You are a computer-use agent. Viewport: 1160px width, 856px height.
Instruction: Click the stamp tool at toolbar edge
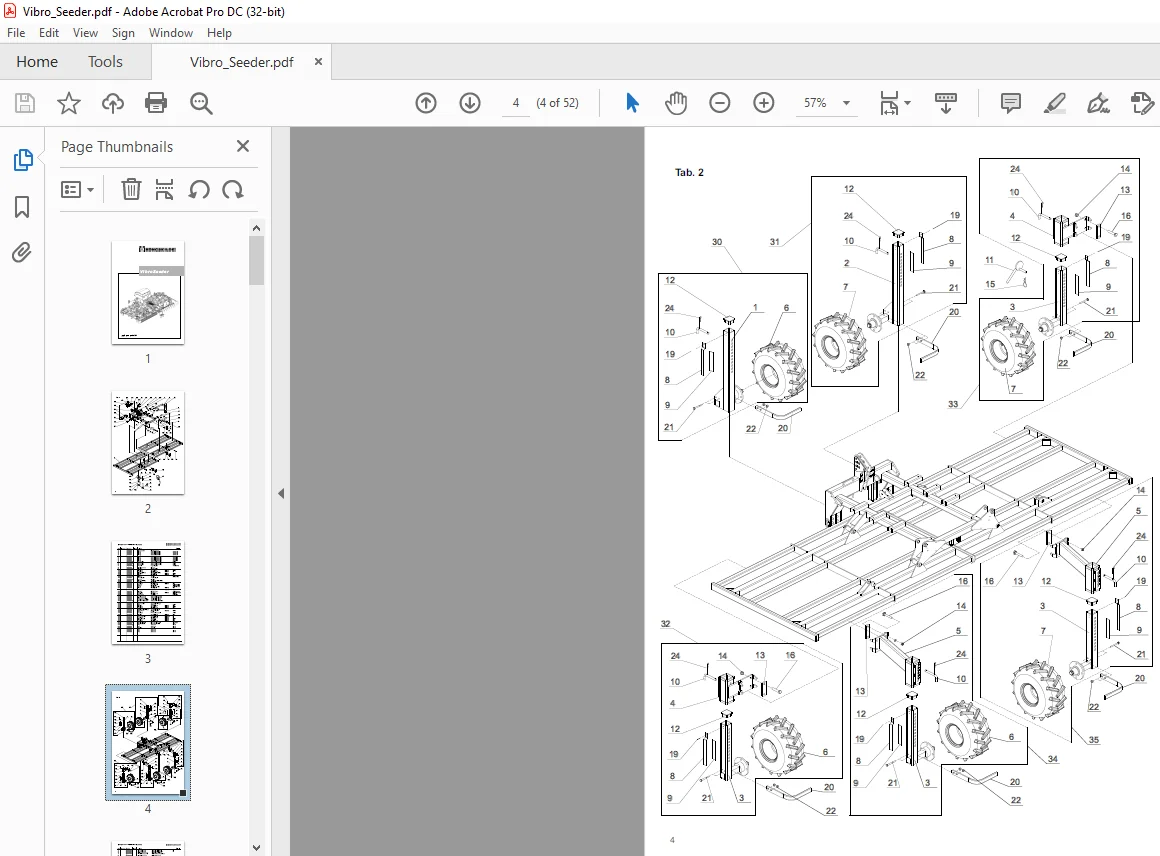click(x=1142, y=103)
